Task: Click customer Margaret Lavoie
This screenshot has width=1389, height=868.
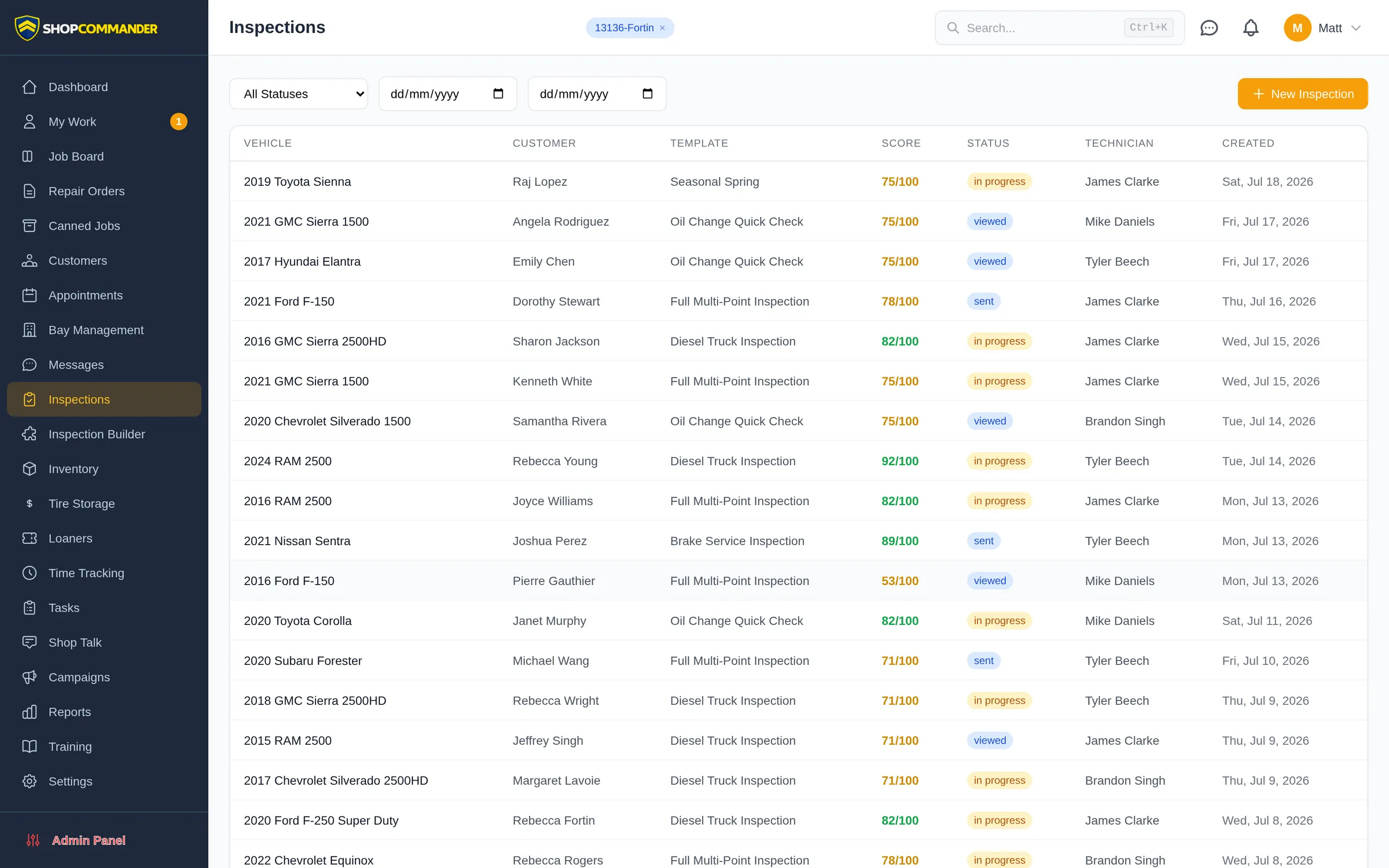Action: (556, 781)
